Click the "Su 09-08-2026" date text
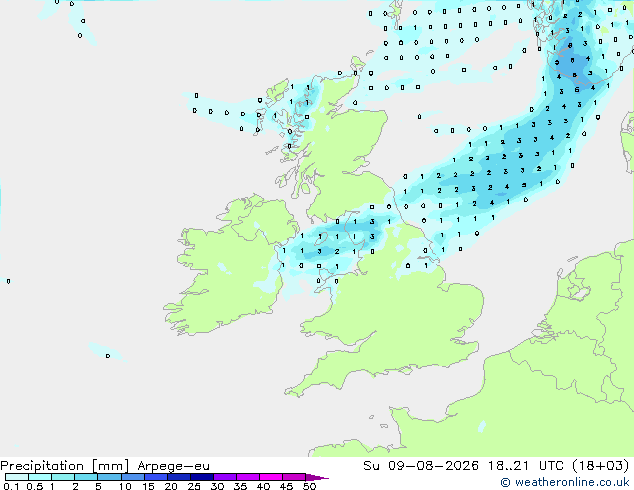This screenshot has height=490, width=634. coord(421,466)
